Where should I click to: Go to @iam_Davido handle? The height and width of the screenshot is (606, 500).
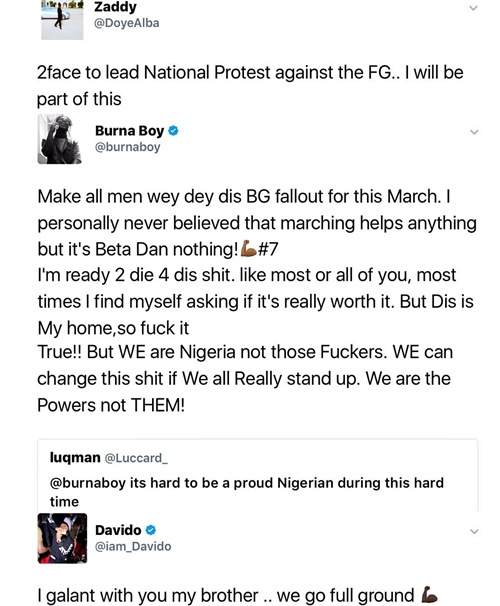133,546
